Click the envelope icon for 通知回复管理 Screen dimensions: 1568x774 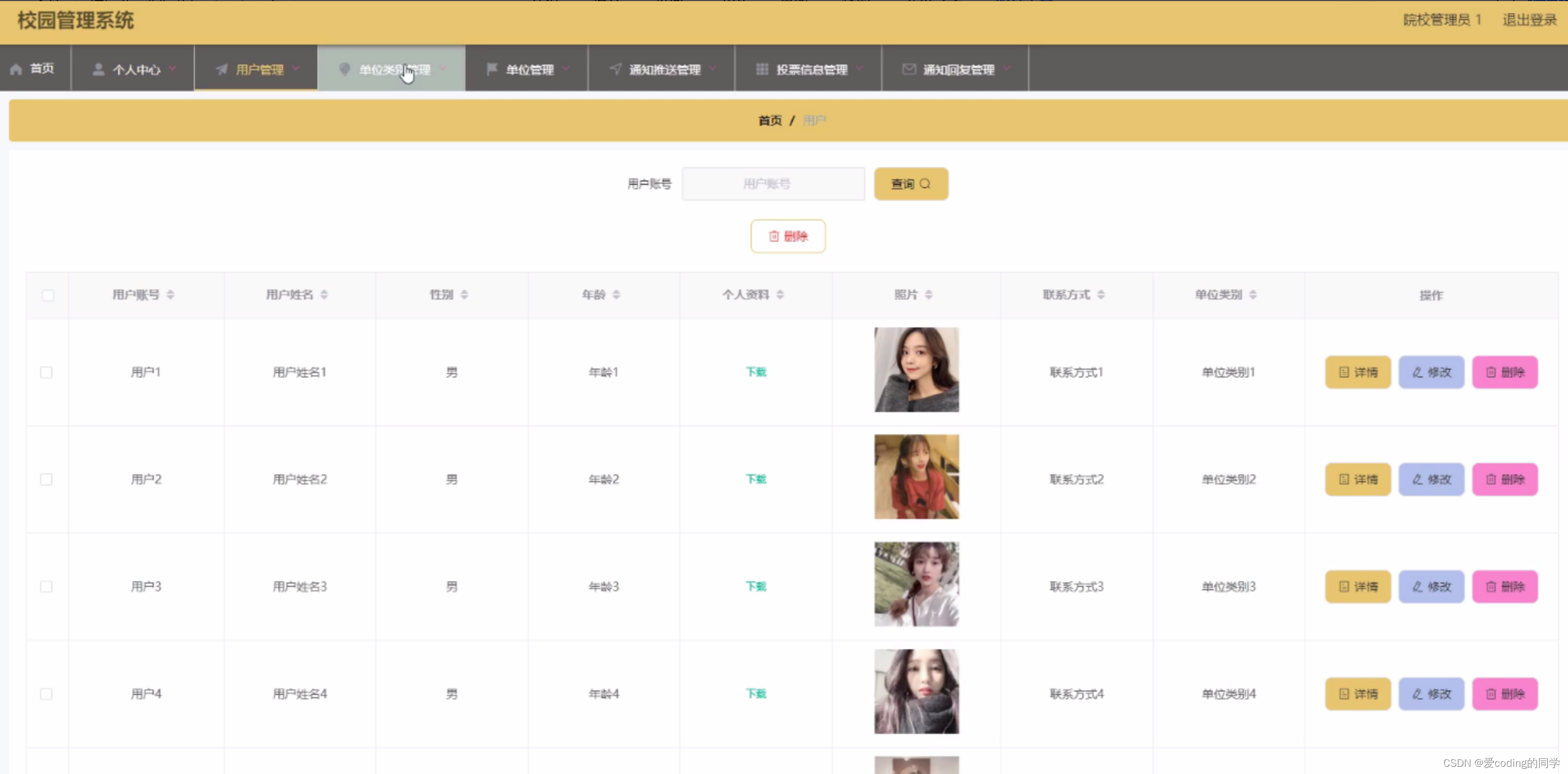click(909, 70)
